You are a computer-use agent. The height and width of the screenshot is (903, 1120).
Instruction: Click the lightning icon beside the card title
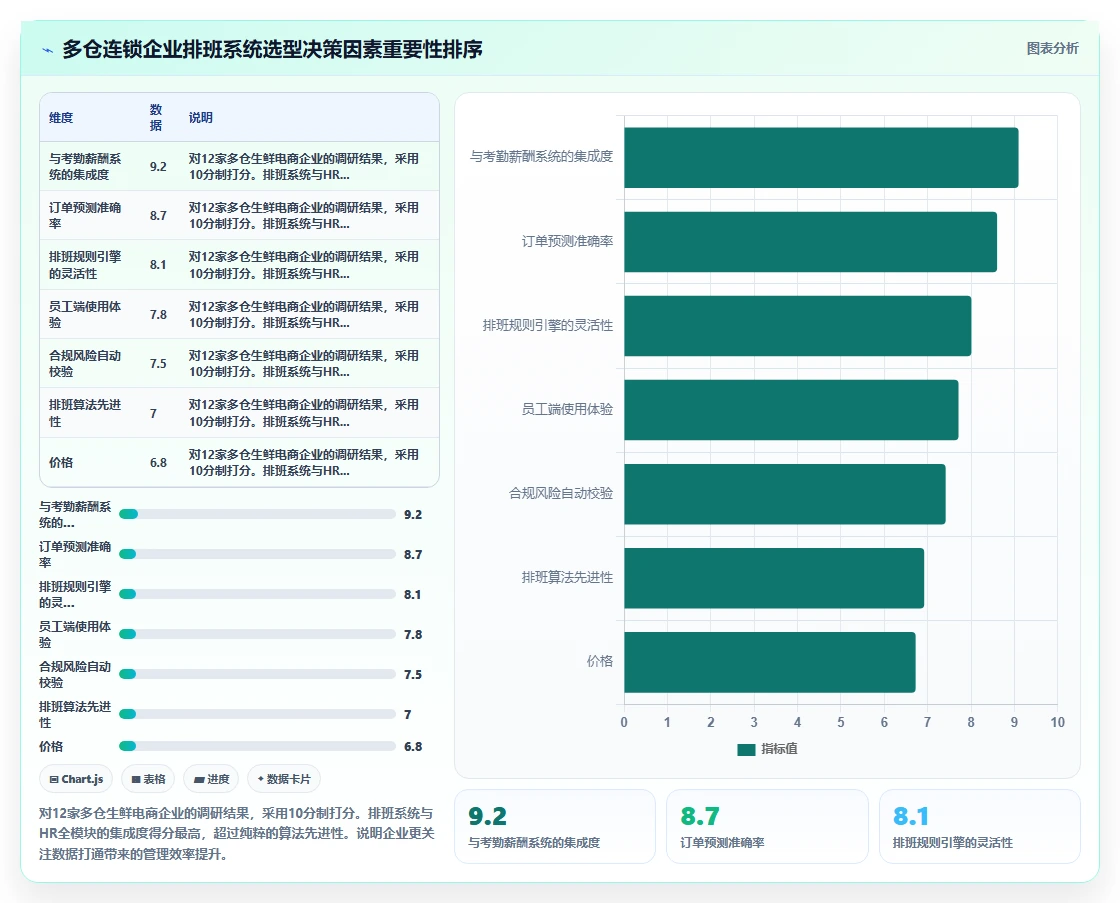tap(48, 50)
